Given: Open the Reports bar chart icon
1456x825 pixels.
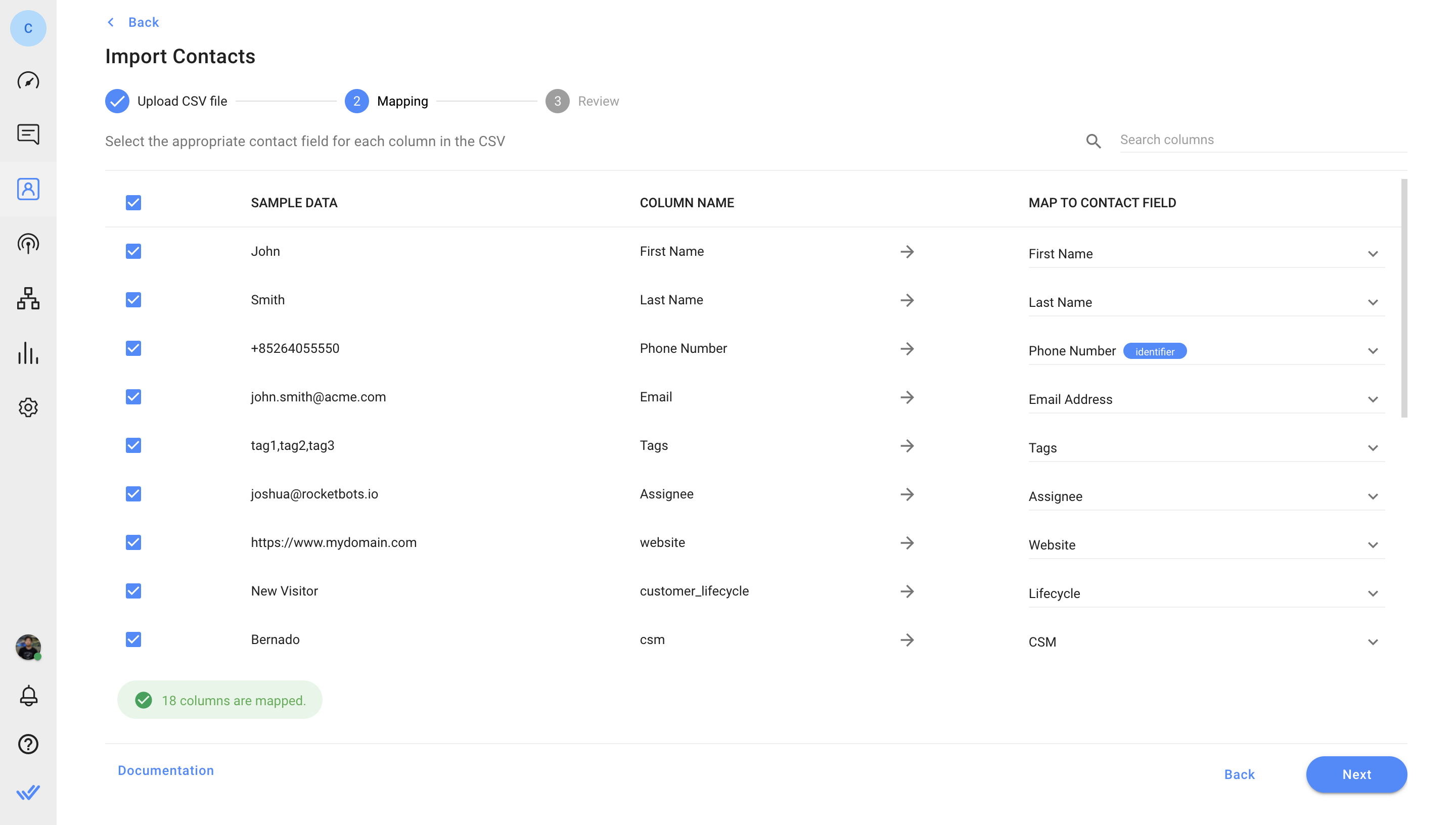Looking at the screenshot, I should coord(28,352).
